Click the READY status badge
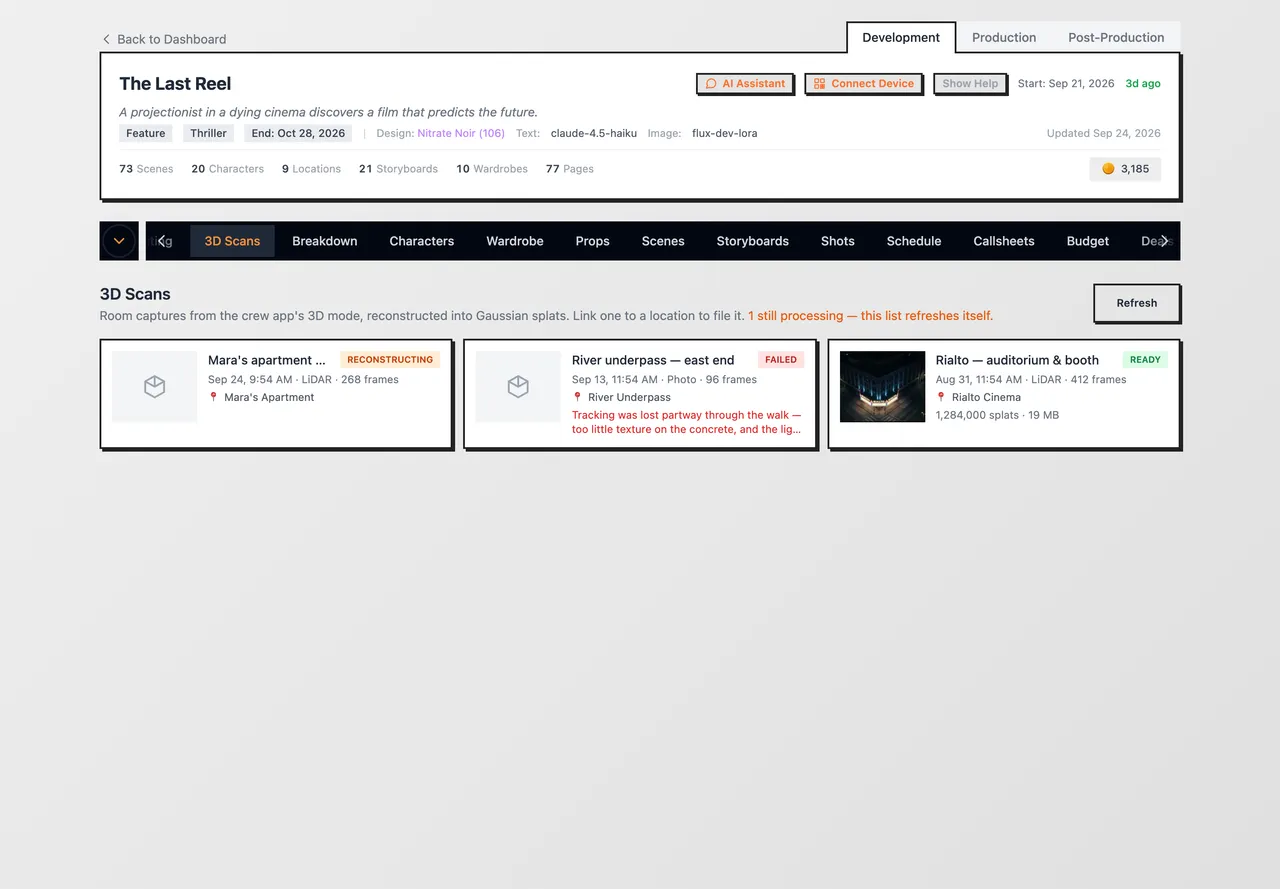This screenshot has width=1280, height=889. (1145, 360)
